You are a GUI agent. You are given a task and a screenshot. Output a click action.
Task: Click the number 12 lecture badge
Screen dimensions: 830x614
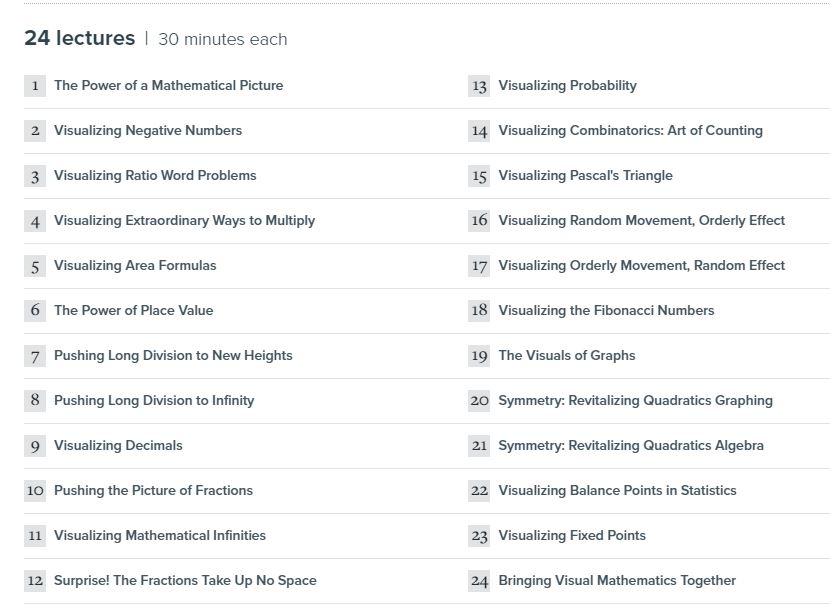pos(35,581)
